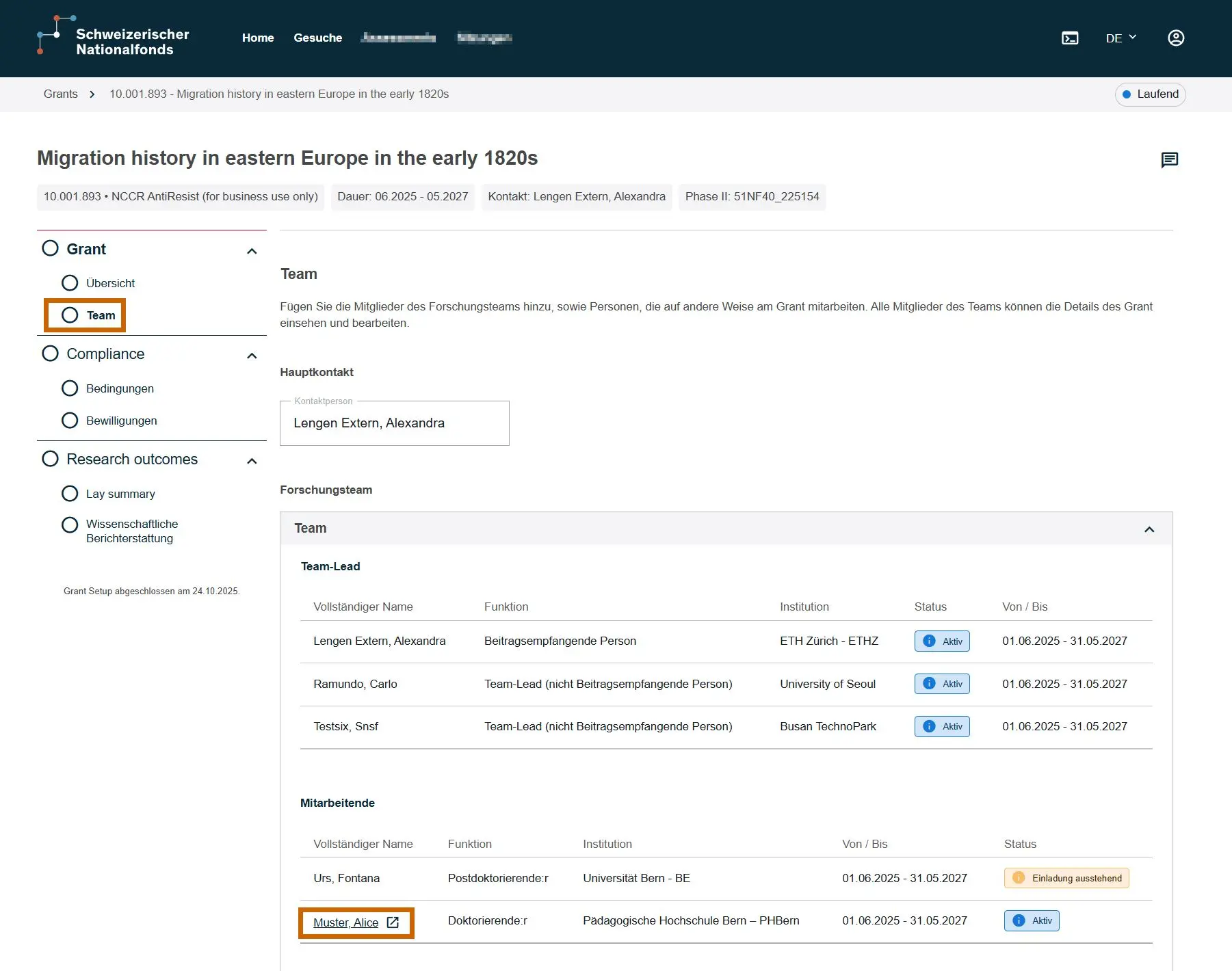The height and width of the screenshot is (971, 1232).
Task: Click the Einladung ausstehend status badge
Action: 1066,878
